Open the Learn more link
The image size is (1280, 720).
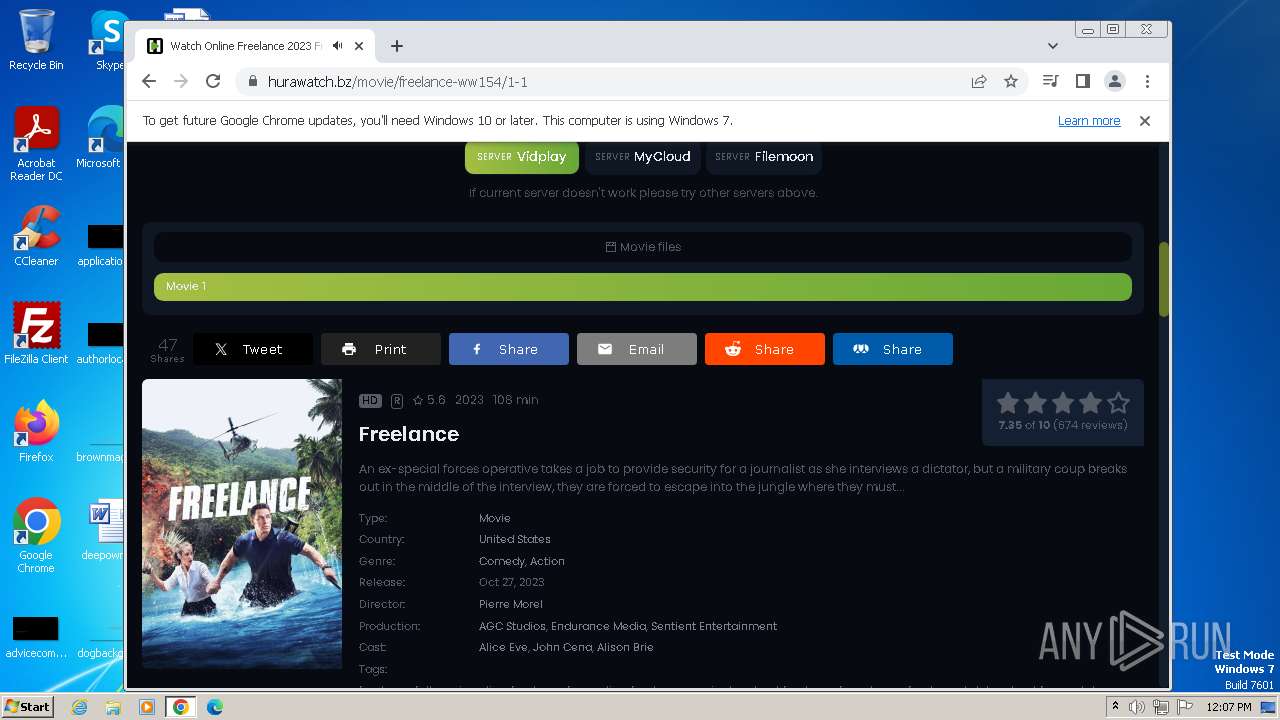click(1089, 121)
